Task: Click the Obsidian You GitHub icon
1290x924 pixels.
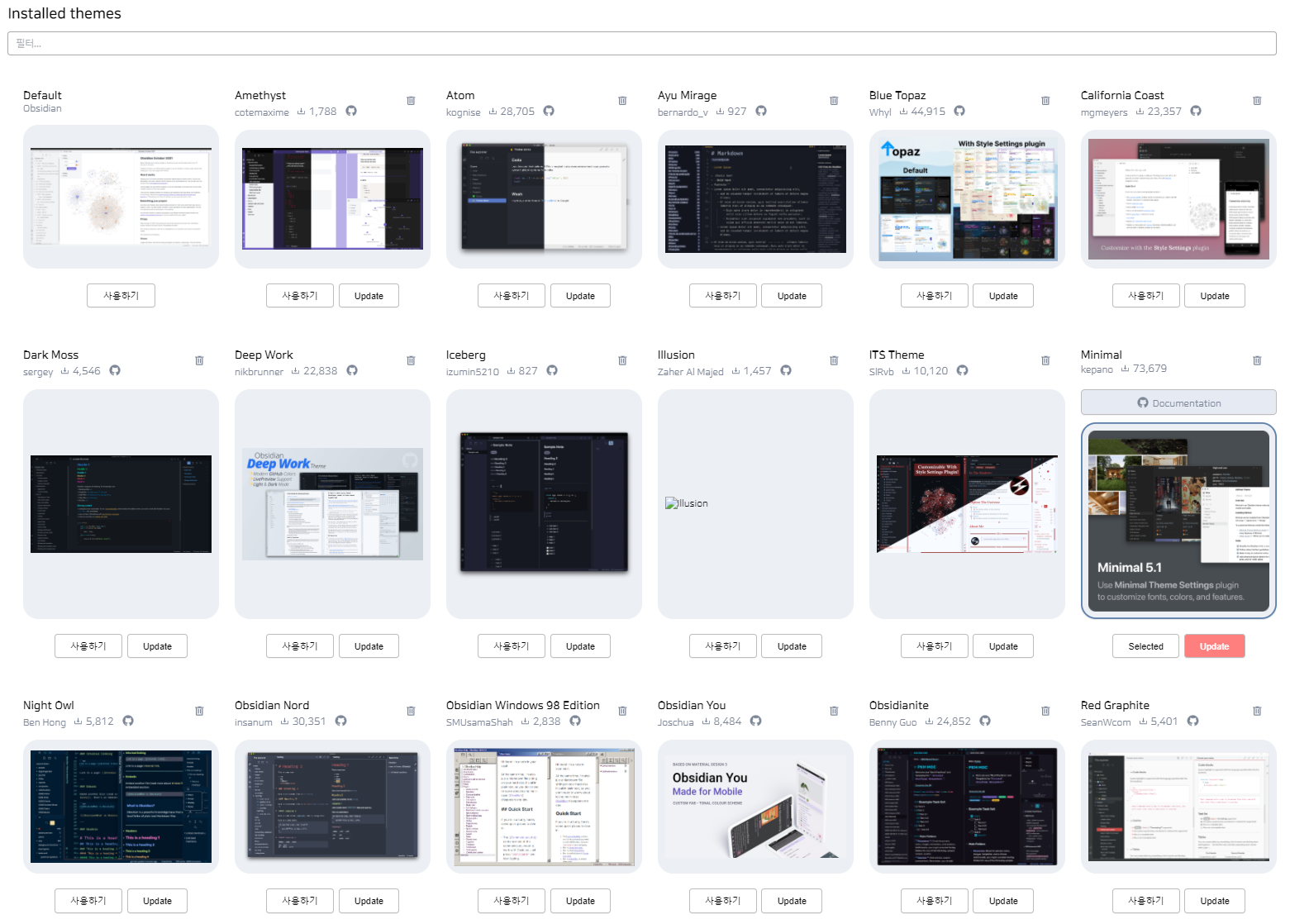Action: (x=755, y=721)
